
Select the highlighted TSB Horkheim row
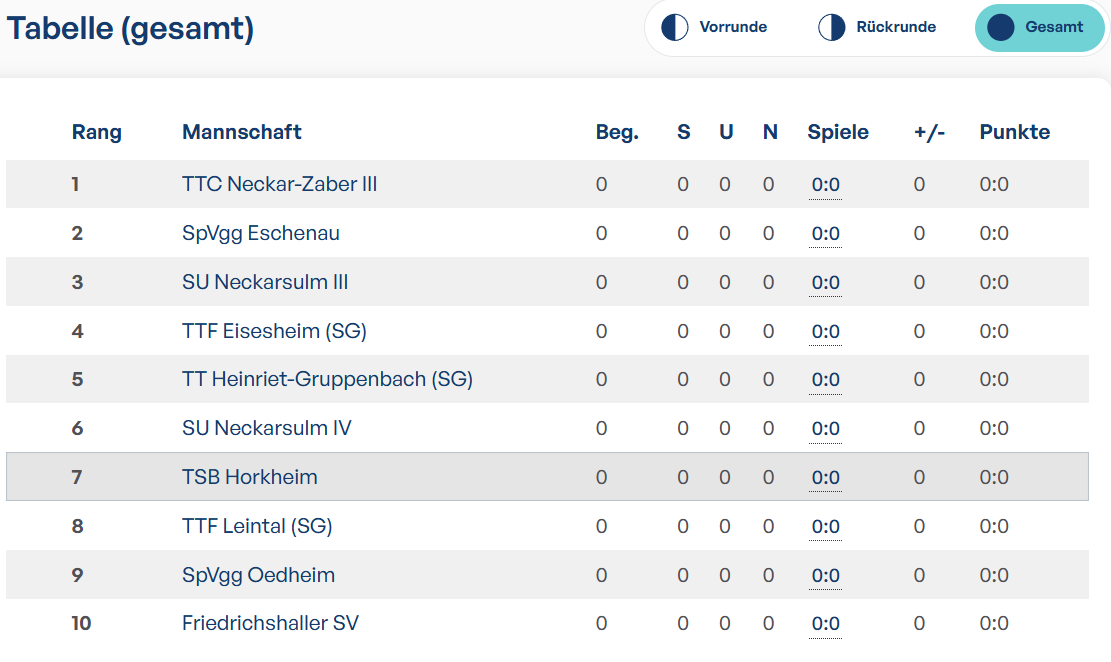pyautogui.click(x=547, y=477)
